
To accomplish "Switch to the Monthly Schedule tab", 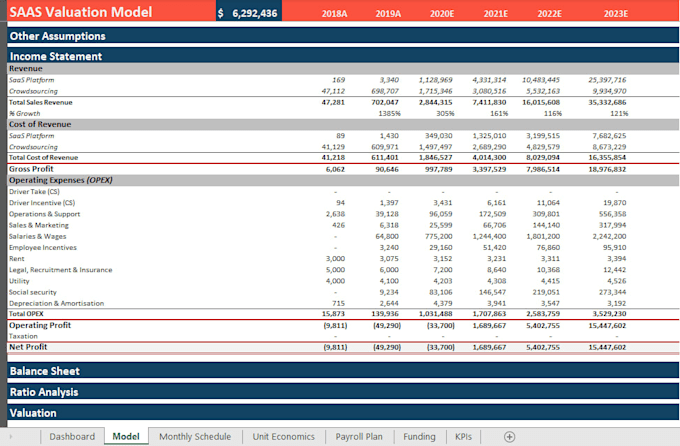I will tap(195, 436).
